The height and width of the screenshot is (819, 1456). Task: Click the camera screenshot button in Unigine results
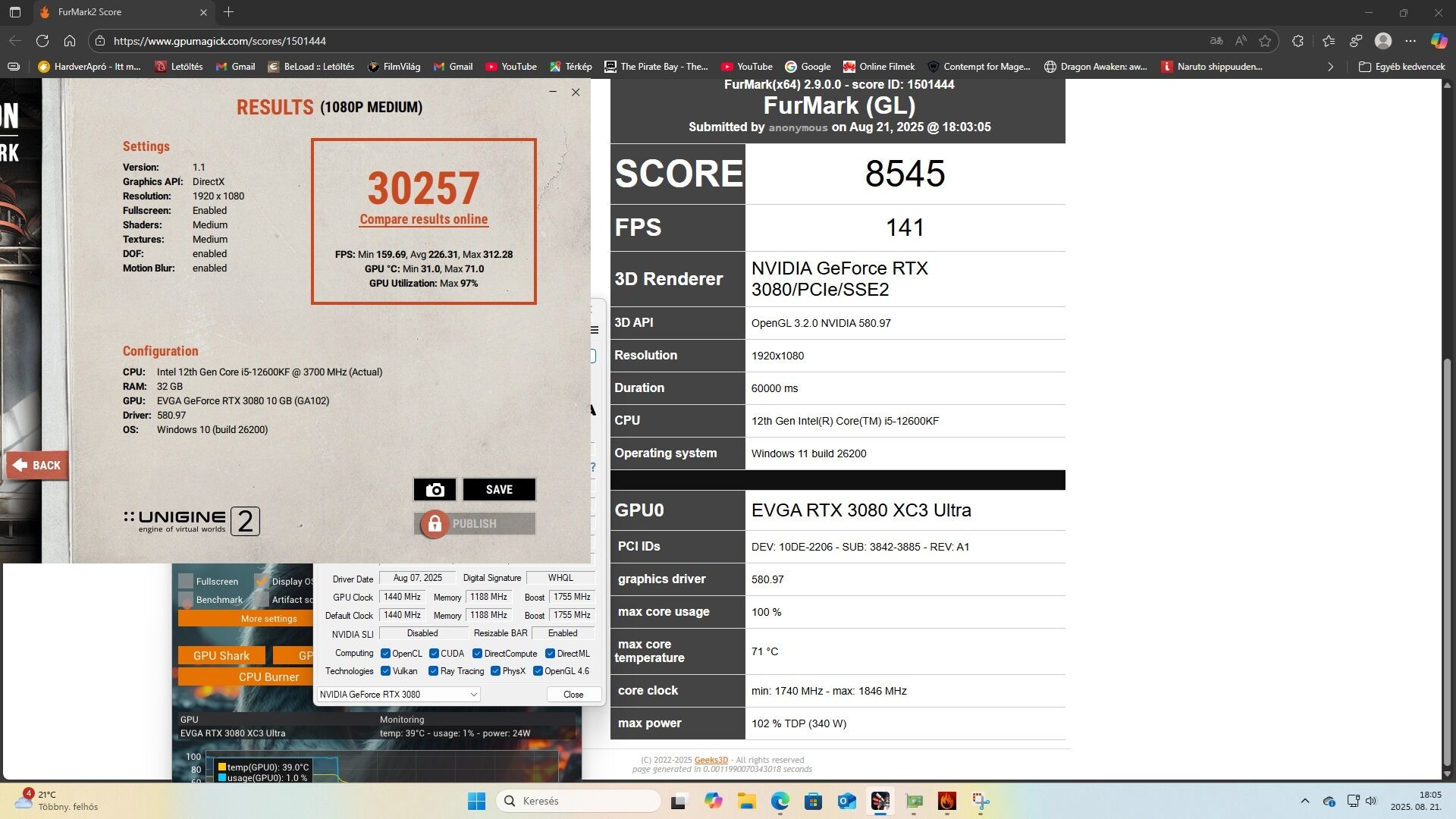(x=435, y=490)
